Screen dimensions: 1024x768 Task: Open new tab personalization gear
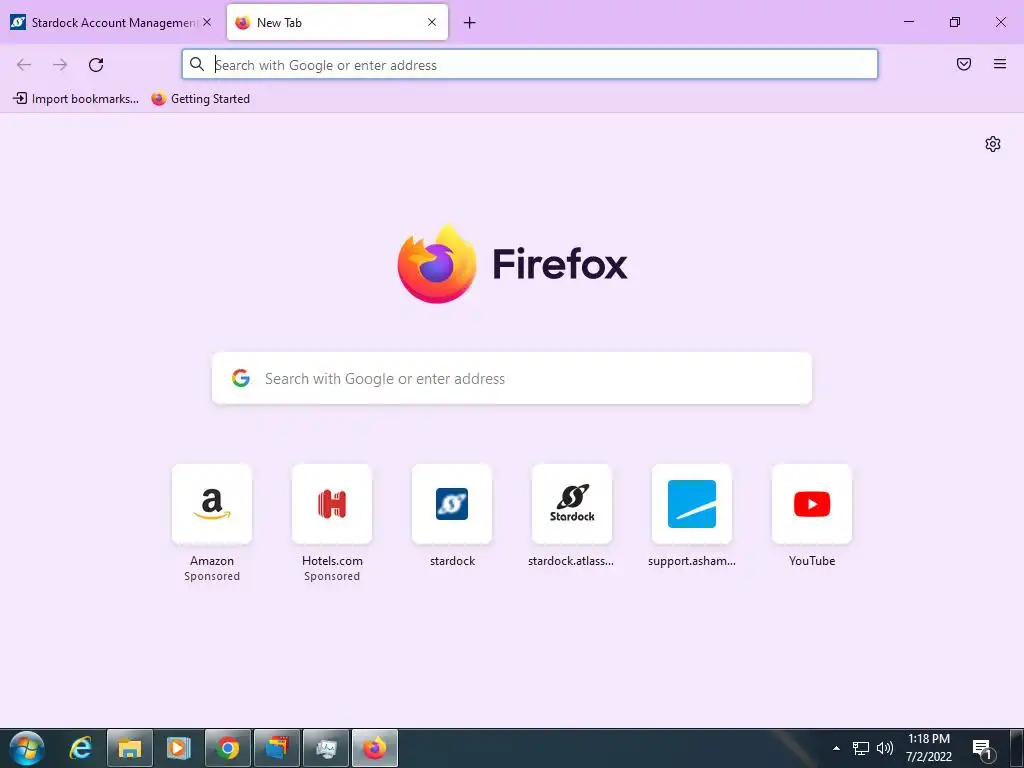pos(993,144)
